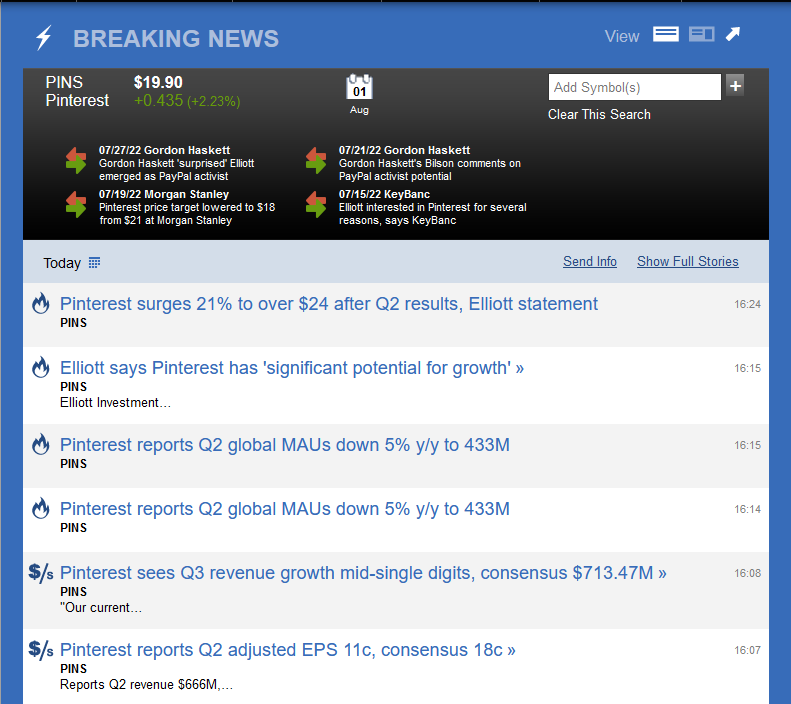The height and width of the screenshot is (704, 791).
Task: Open Gordon Haskett 'surprised' Elliott PayPal note
Action: pyautogui.click(x=177, y=169)
